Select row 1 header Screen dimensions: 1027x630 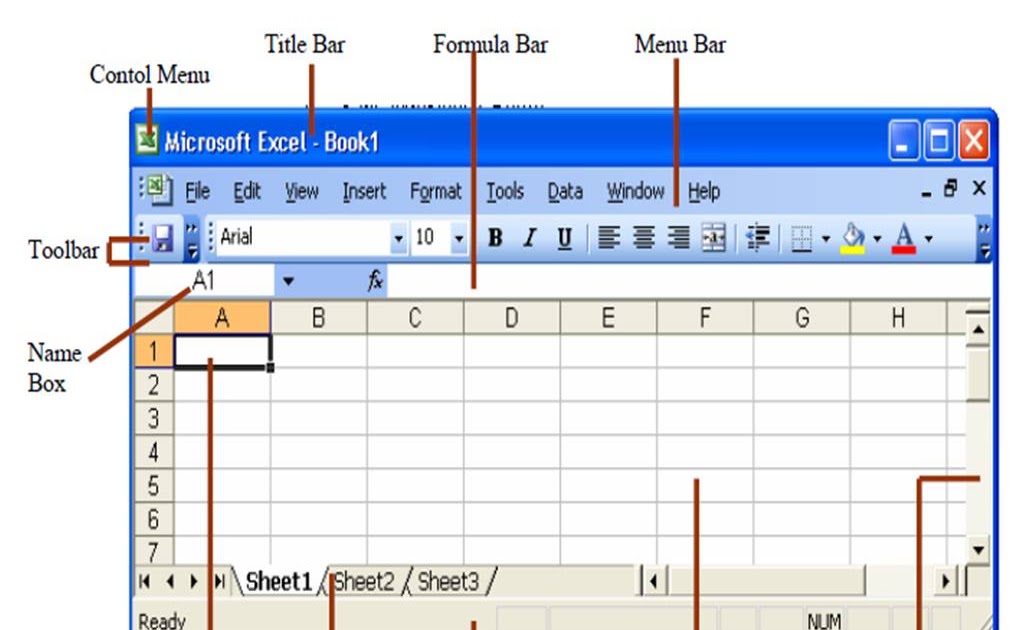click(x=154, y=351)
